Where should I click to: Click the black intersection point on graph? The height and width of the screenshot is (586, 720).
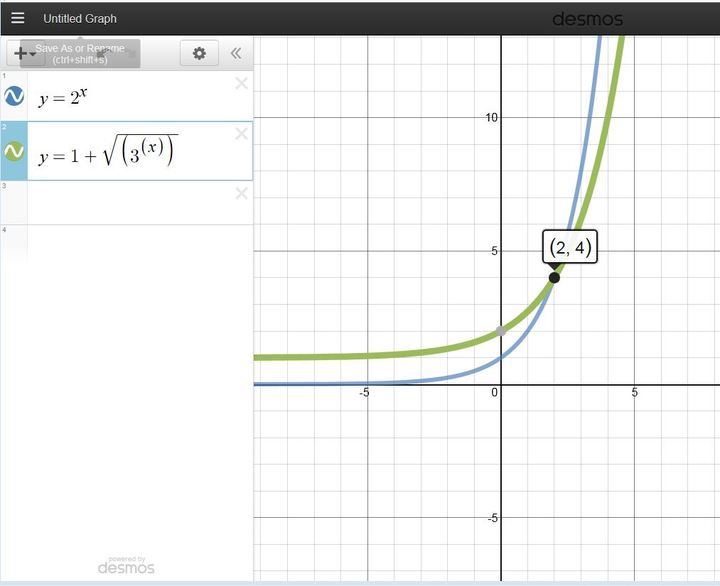coord(554,277)
